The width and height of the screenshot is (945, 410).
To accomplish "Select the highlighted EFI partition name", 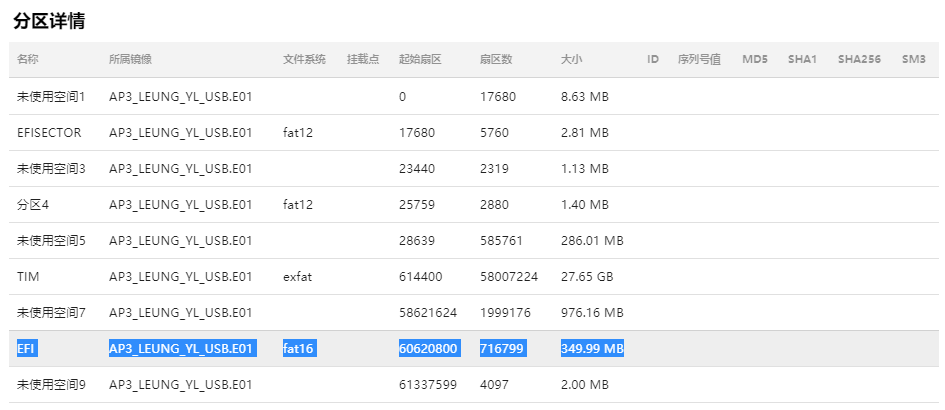I will (x=27, y=348).
